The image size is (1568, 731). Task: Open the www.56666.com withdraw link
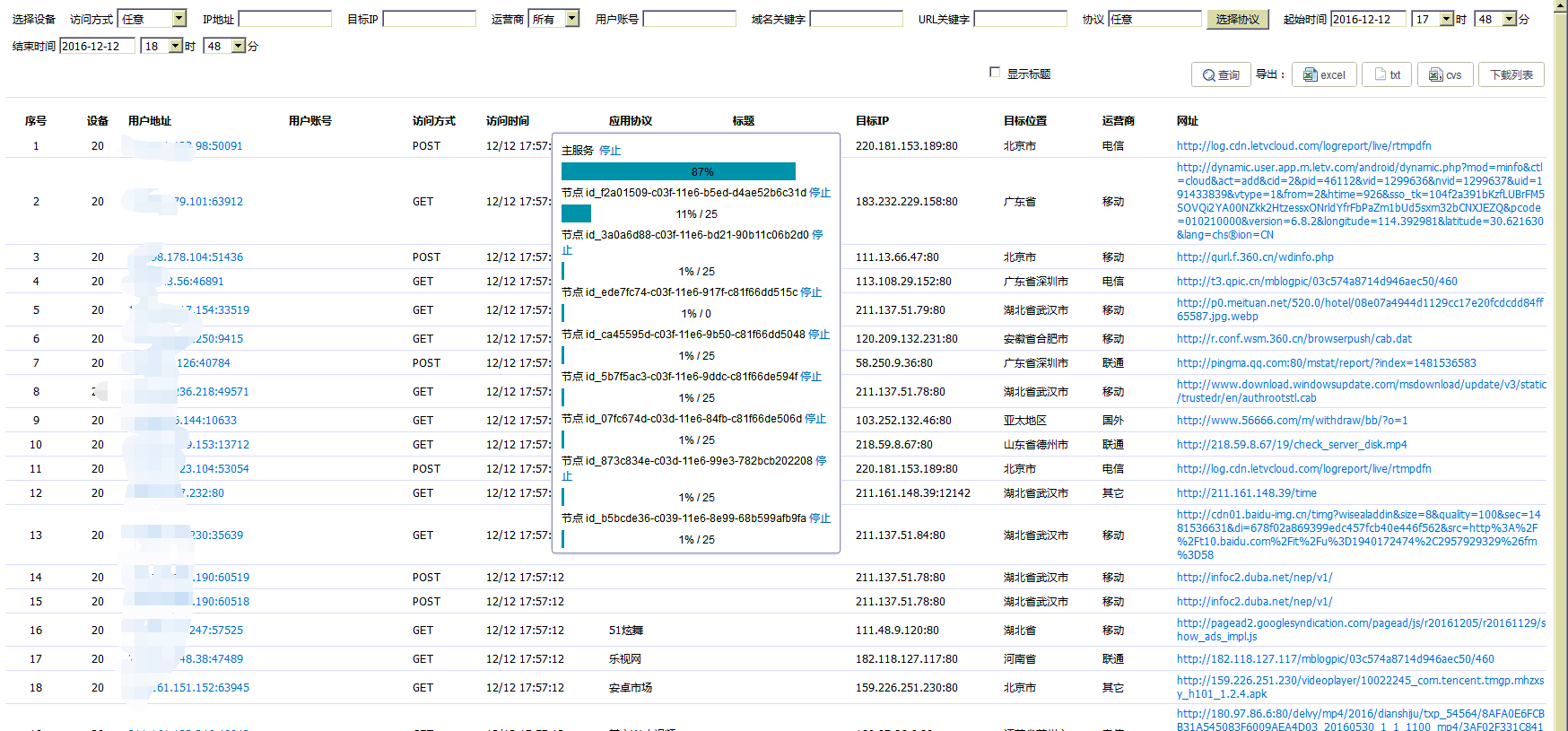click(x=1293, y=421)
